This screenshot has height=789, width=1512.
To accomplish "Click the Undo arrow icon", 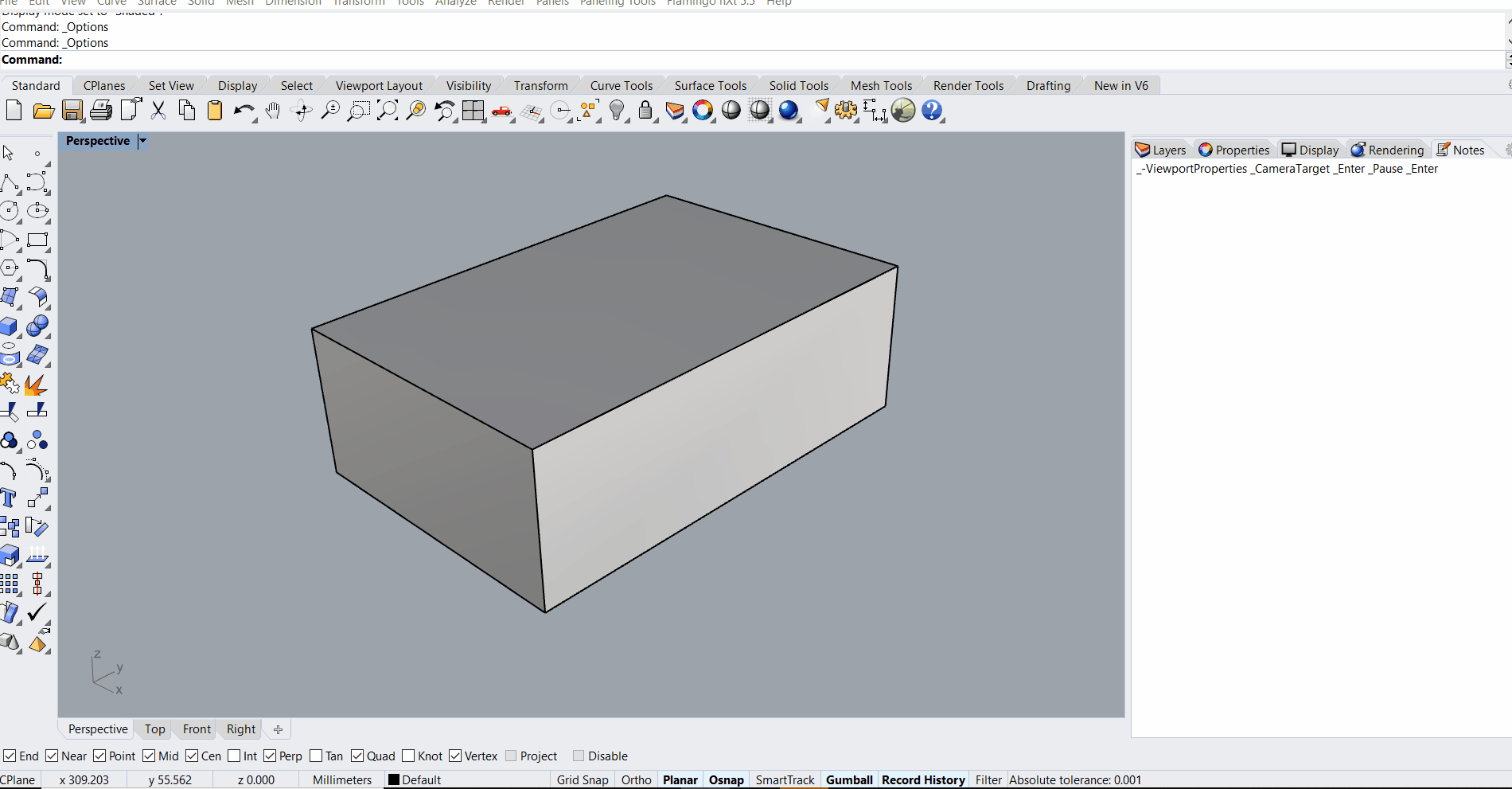I will tap(244, 111).
